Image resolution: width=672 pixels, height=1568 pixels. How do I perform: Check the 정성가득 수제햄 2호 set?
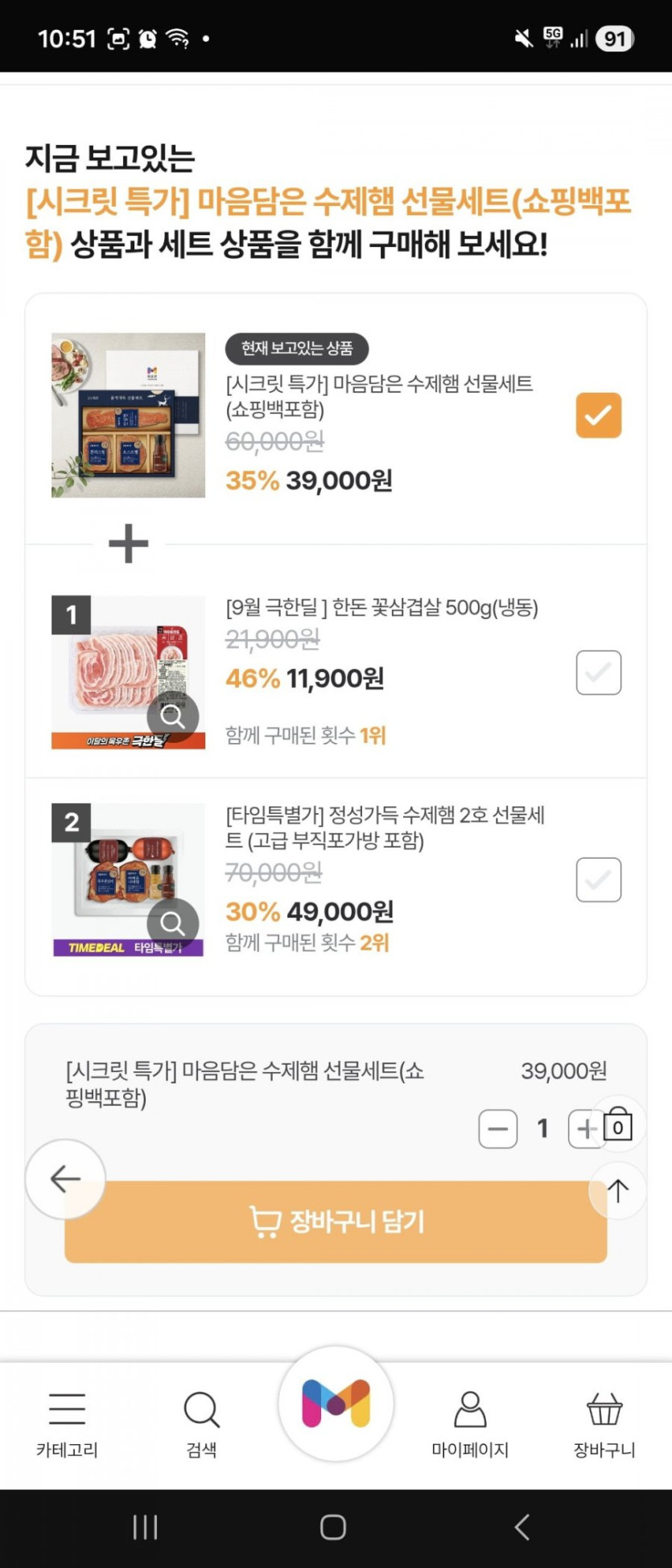[598, 880]
